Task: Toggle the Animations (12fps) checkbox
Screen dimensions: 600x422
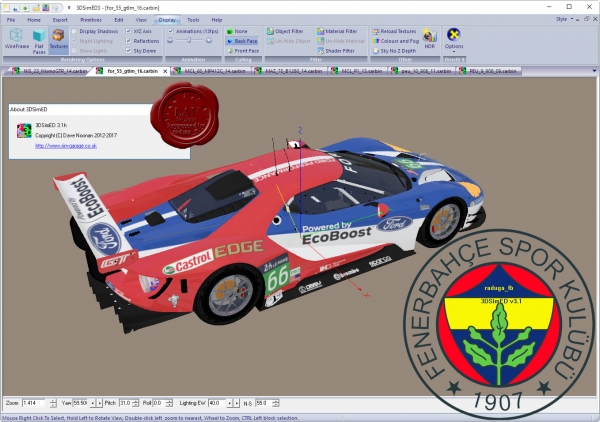Action: pos(171,31)
